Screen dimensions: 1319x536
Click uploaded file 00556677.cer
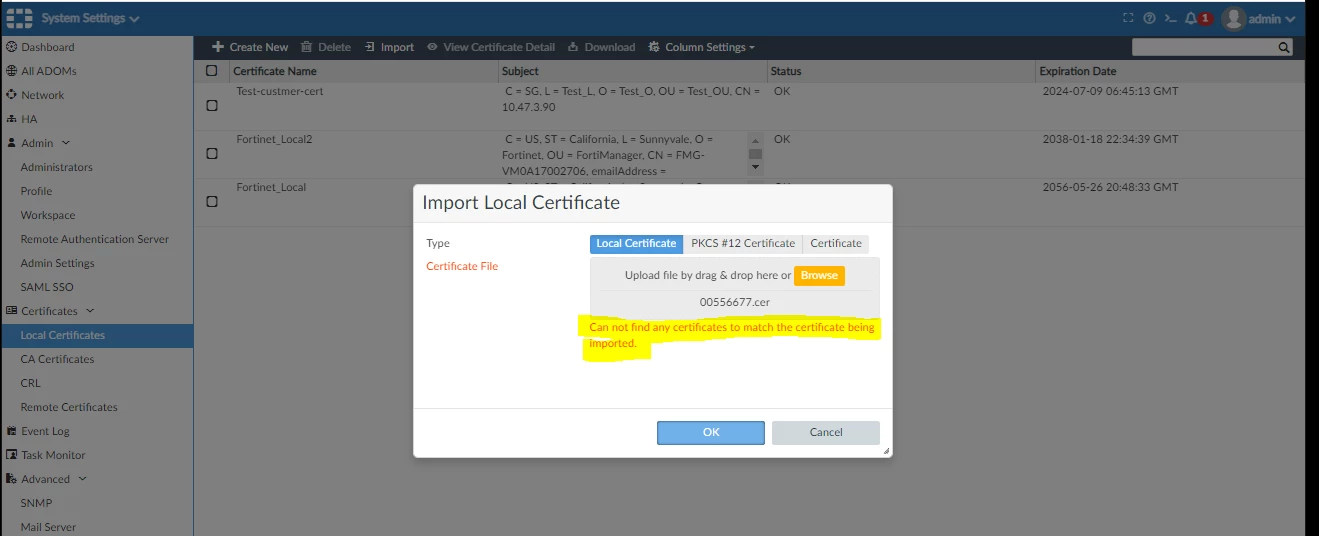(735, 302)
